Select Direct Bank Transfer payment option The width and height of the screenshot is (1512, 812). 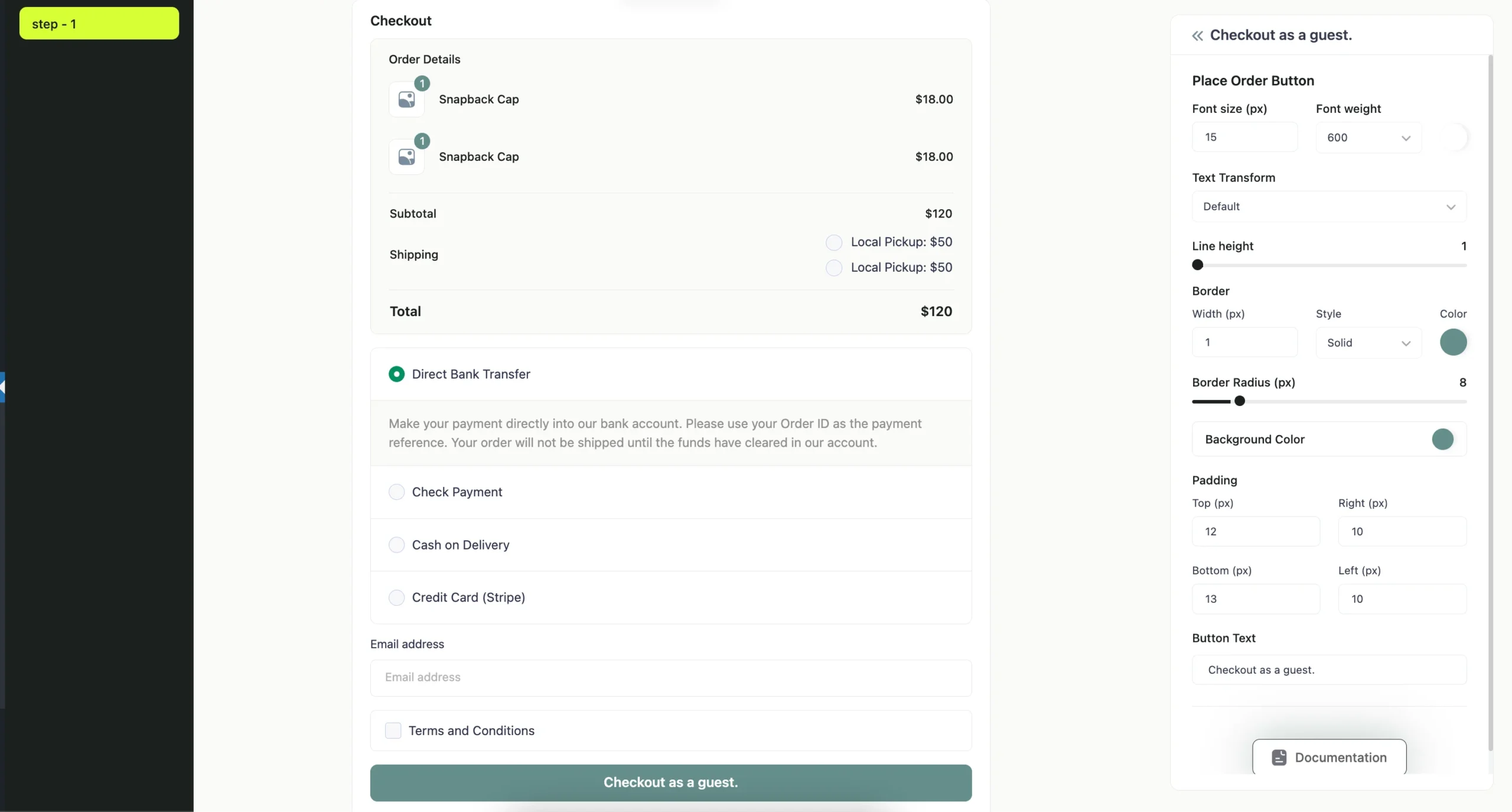click(x=396, y=374)
